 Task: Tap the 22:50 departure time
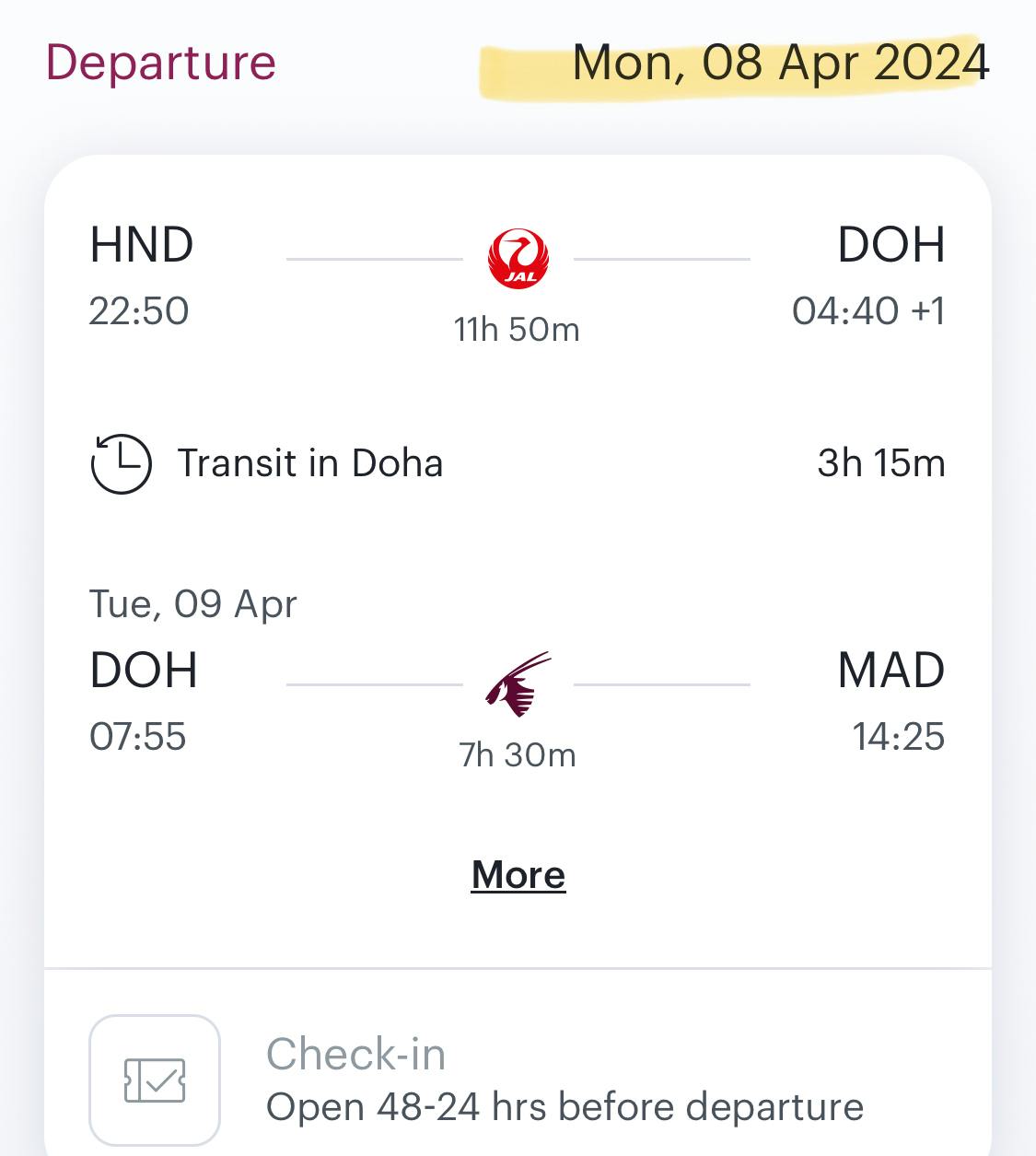click(139, 311)
